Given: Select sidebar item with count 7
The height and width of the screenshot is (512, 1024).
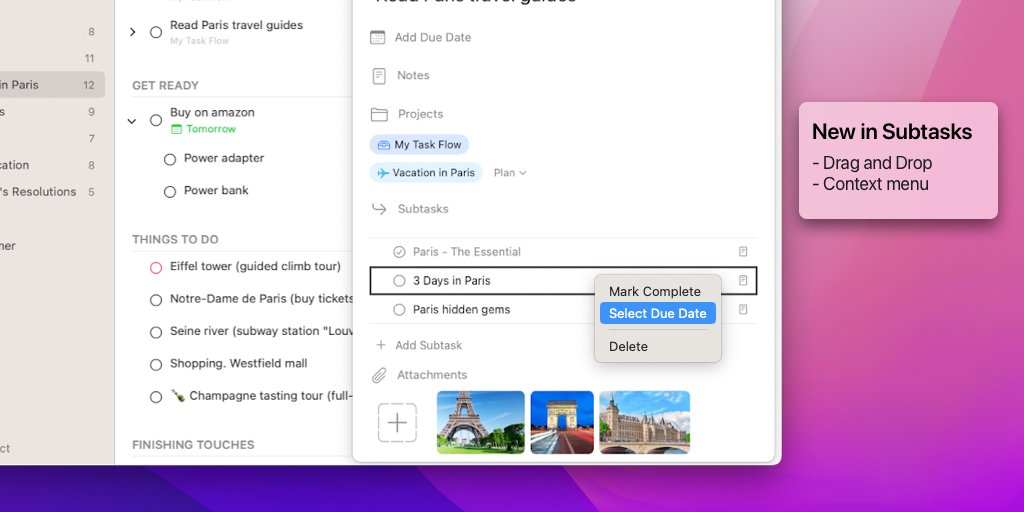Looking at the screenshot, I should [51, 138].
